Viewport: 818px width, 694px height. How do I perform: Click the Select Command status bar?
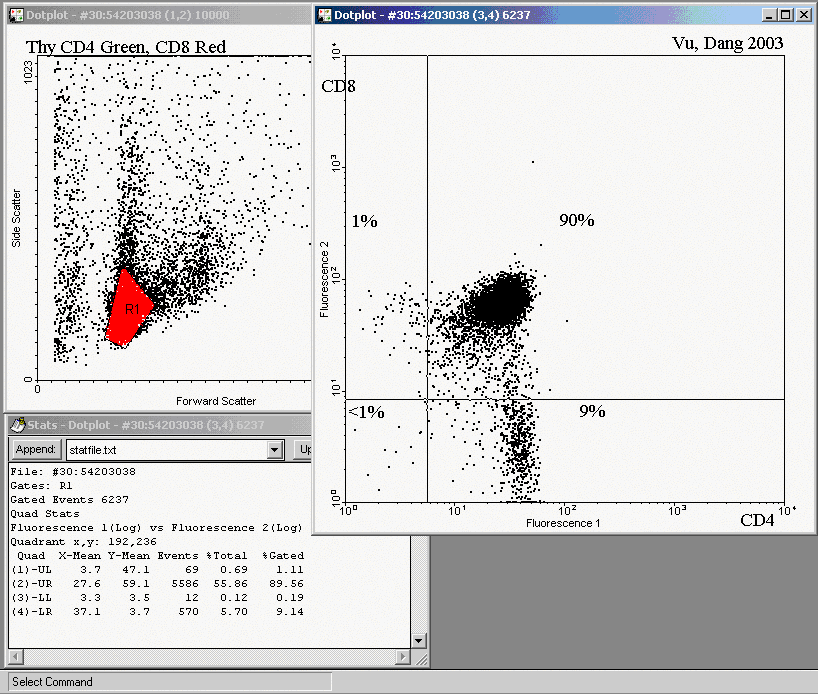tap(166, 682)
